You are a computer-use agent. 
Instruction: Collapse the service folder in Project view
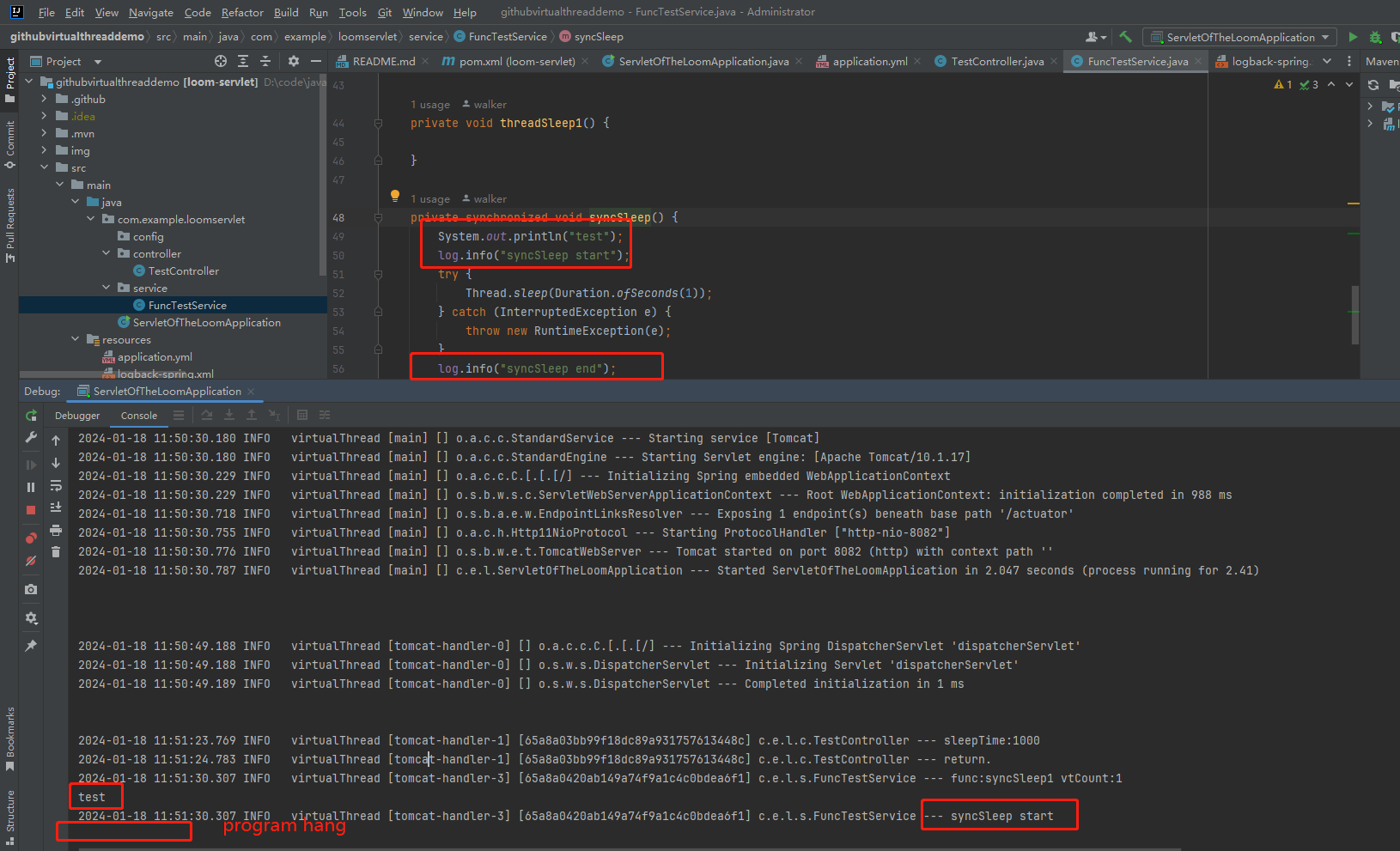(106, 288)
